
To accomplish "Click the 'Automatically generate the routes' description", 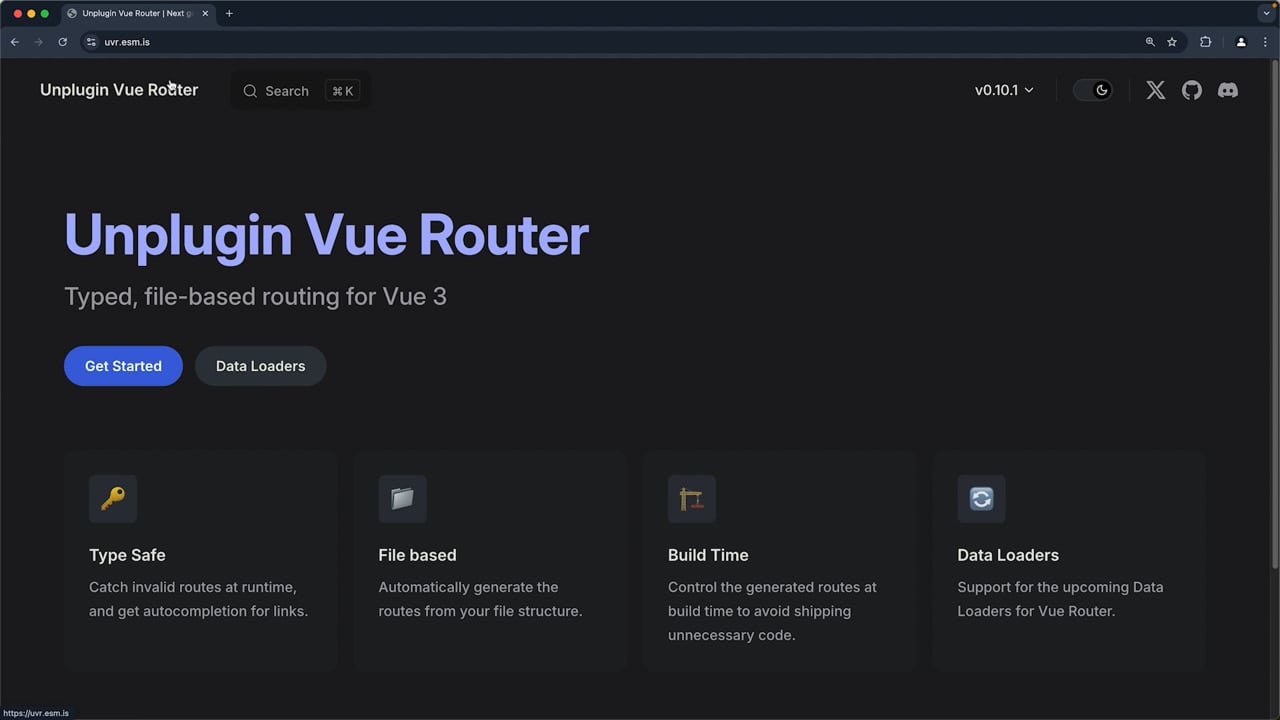I will click(480, 599).
